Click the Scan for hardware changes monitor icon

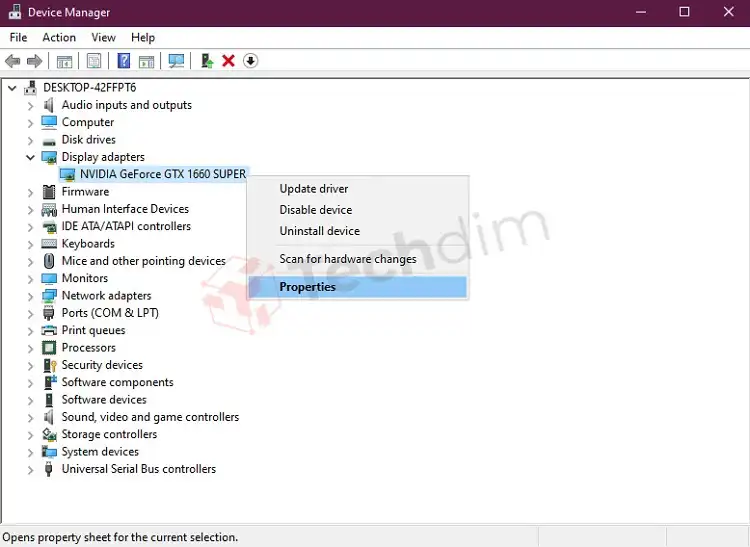pos(176,61)
